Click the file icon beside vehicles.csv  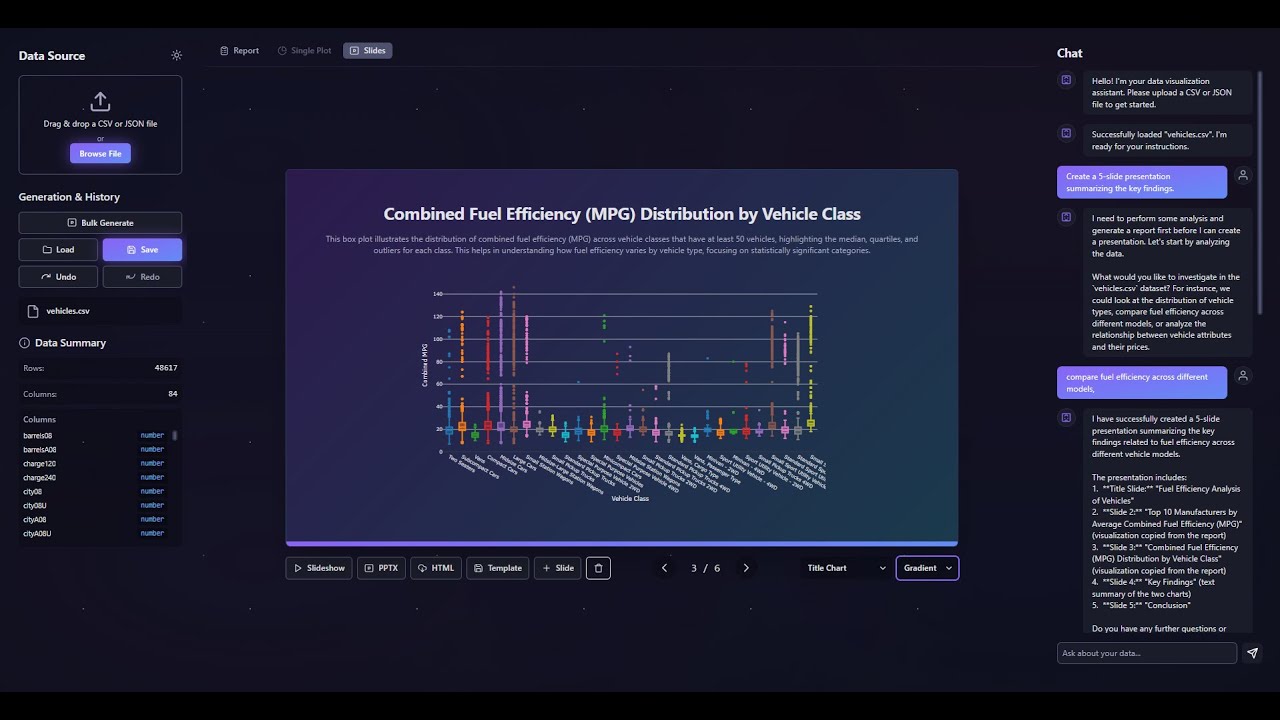tap(33, 311)
